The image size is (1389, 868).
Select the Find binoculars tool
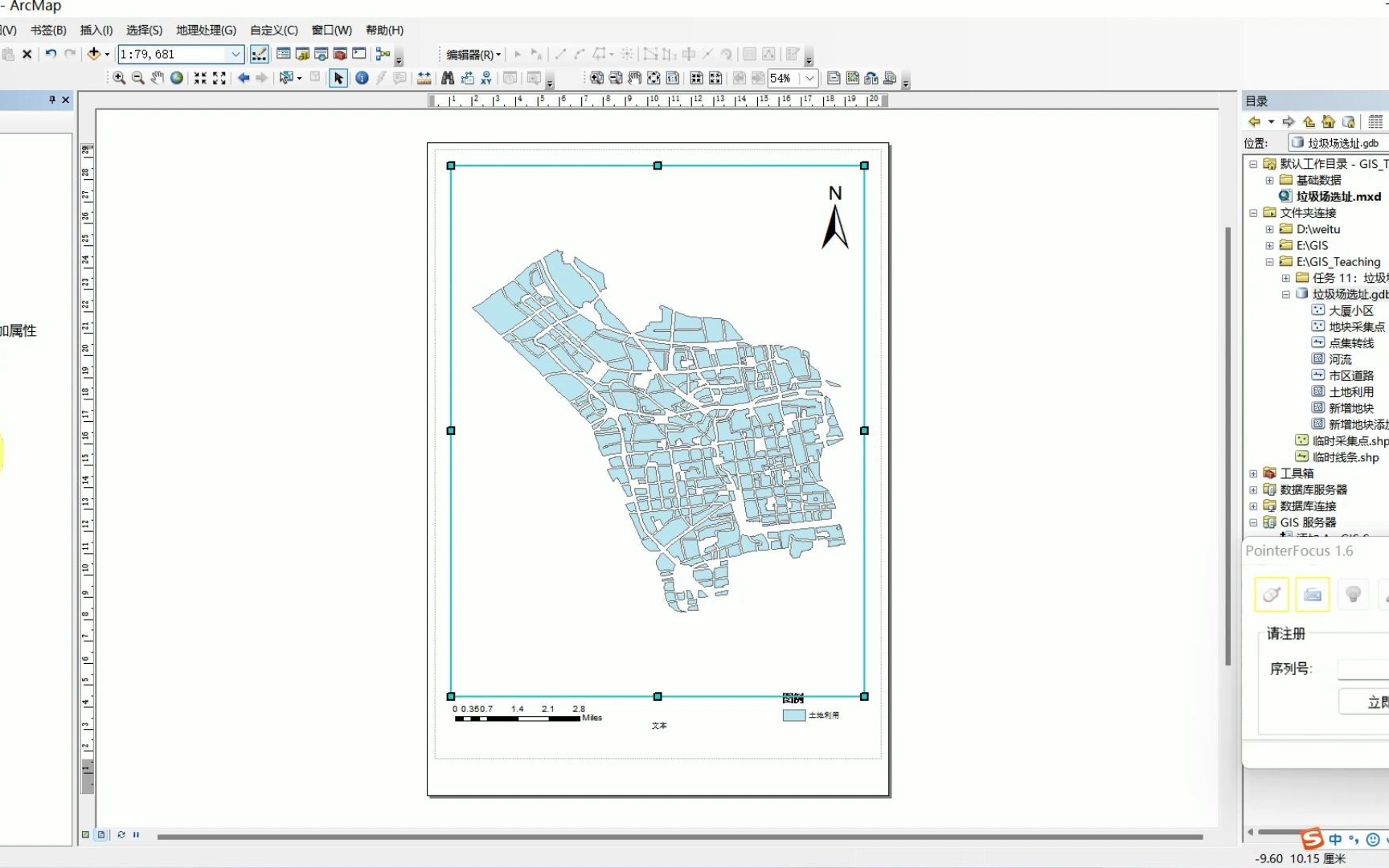click(x=447, y=78)
